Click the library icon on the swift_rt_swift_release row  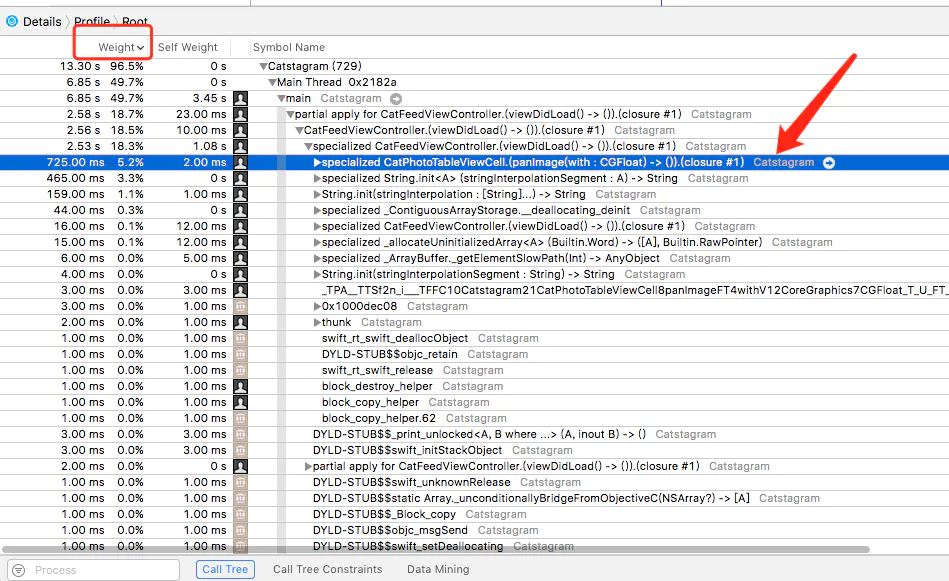click(241, 370)
